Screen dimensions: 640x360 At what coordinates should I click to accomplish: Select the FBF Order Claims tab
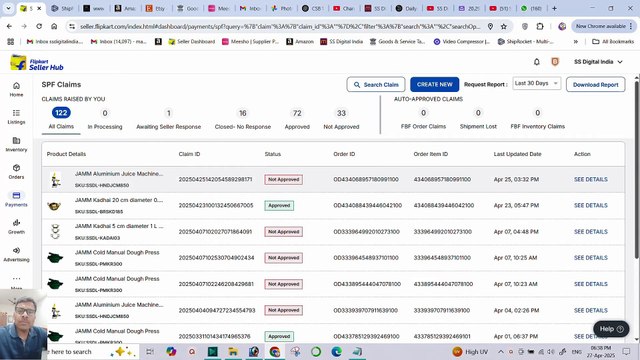[423, 119]
